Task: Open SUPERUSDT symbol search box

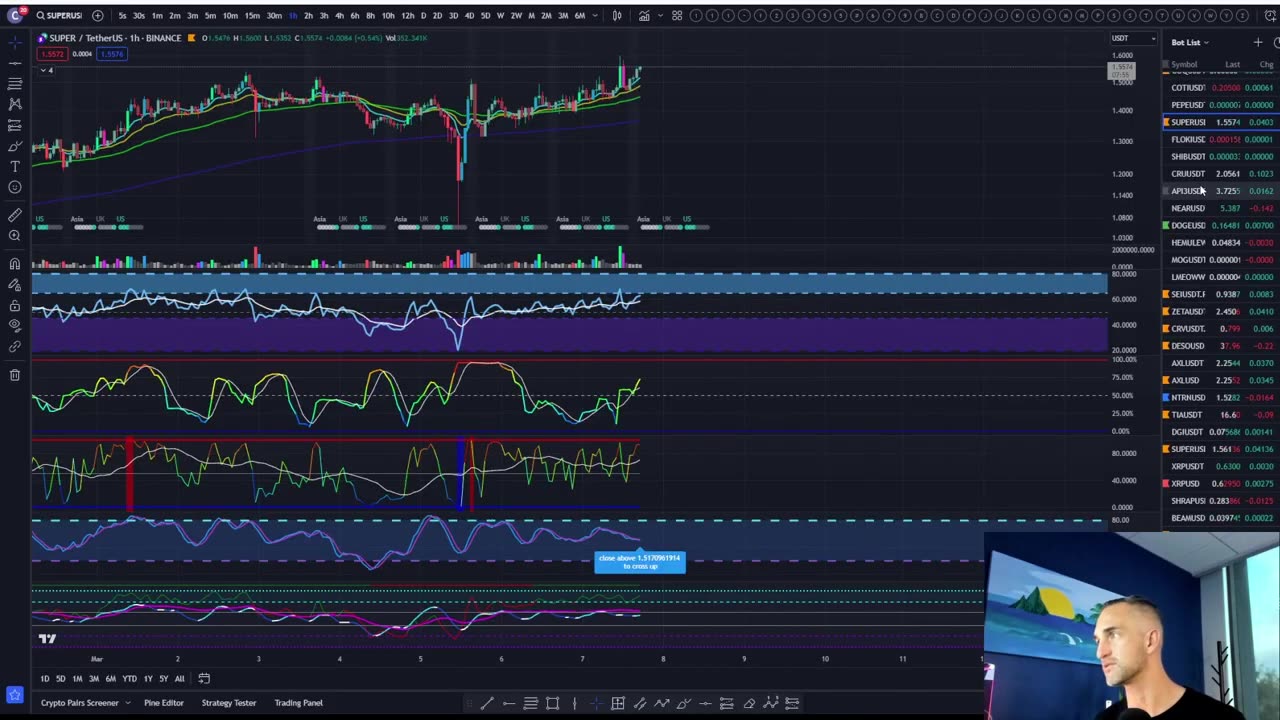Action: (60, 15)
